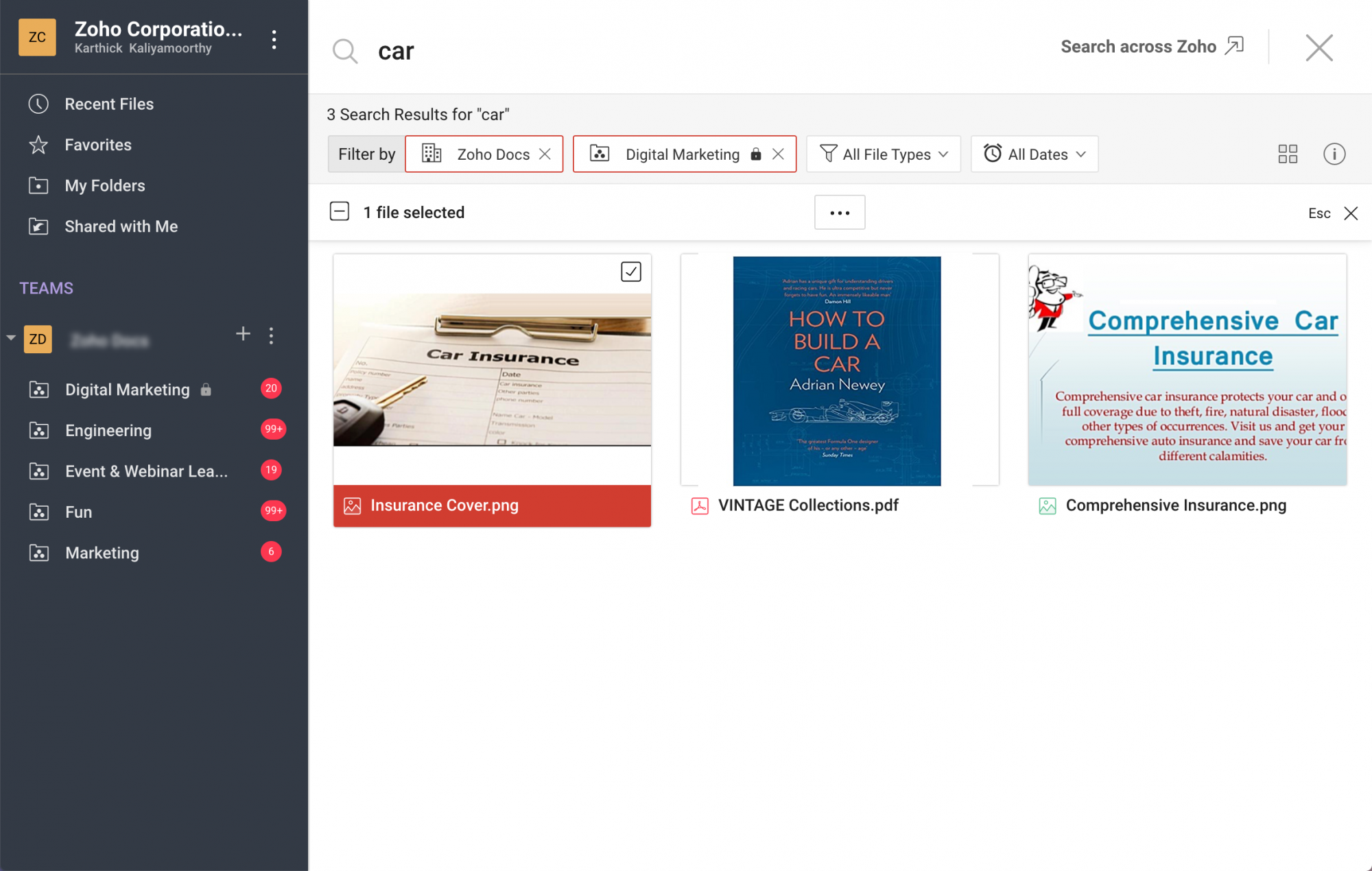1372x871 pixels.
Task: Select the Favorites star icon
Action: 38,145
